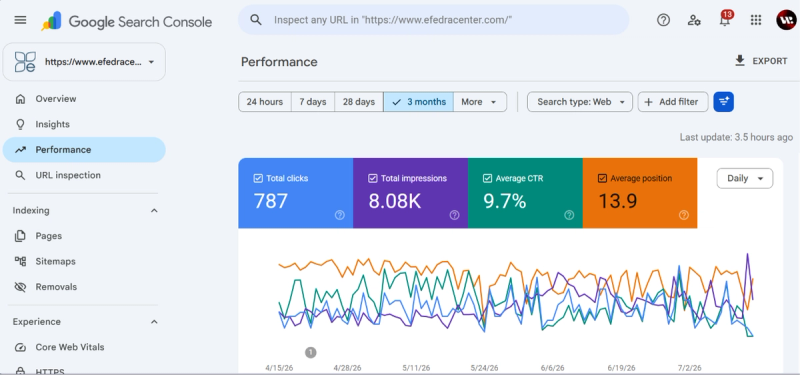The width and height of the screenshot is (800, 375).
Task: Toggle the Average CTR checkbox
Action: coord(487,179)
